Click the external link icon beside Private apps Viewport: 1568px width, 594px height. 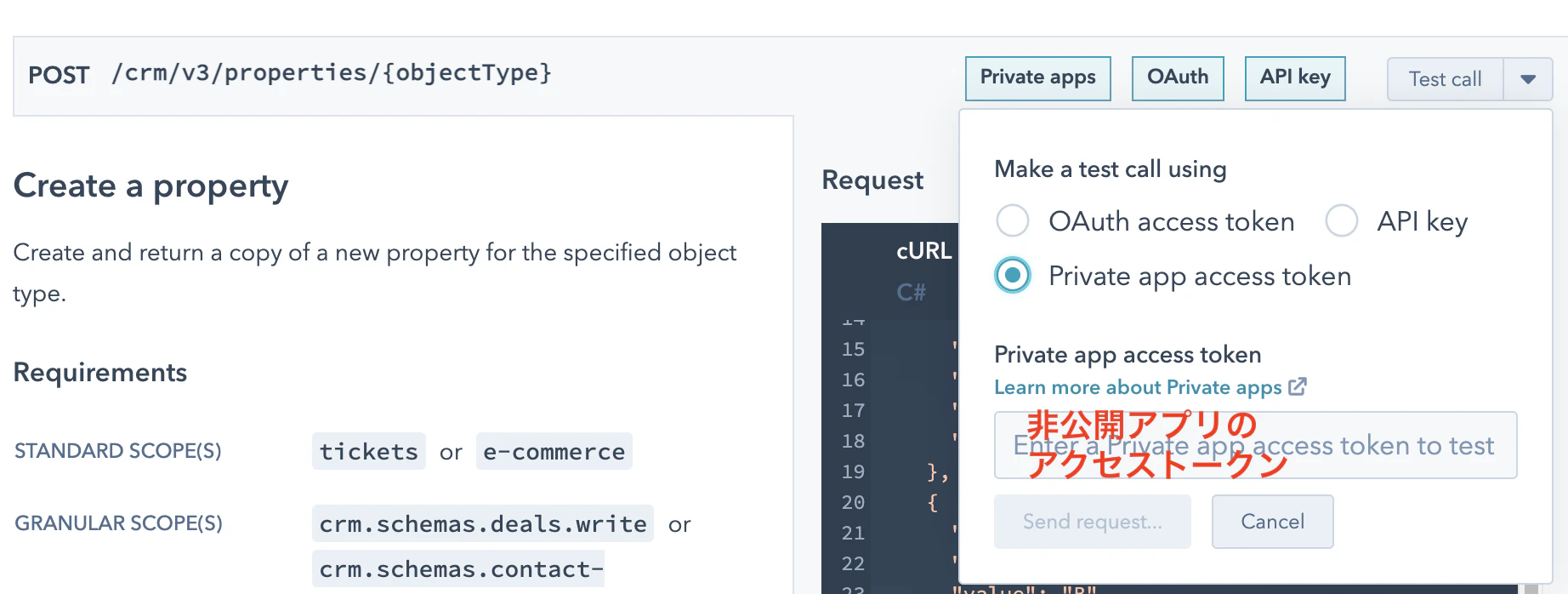[x=1298, y=386]
